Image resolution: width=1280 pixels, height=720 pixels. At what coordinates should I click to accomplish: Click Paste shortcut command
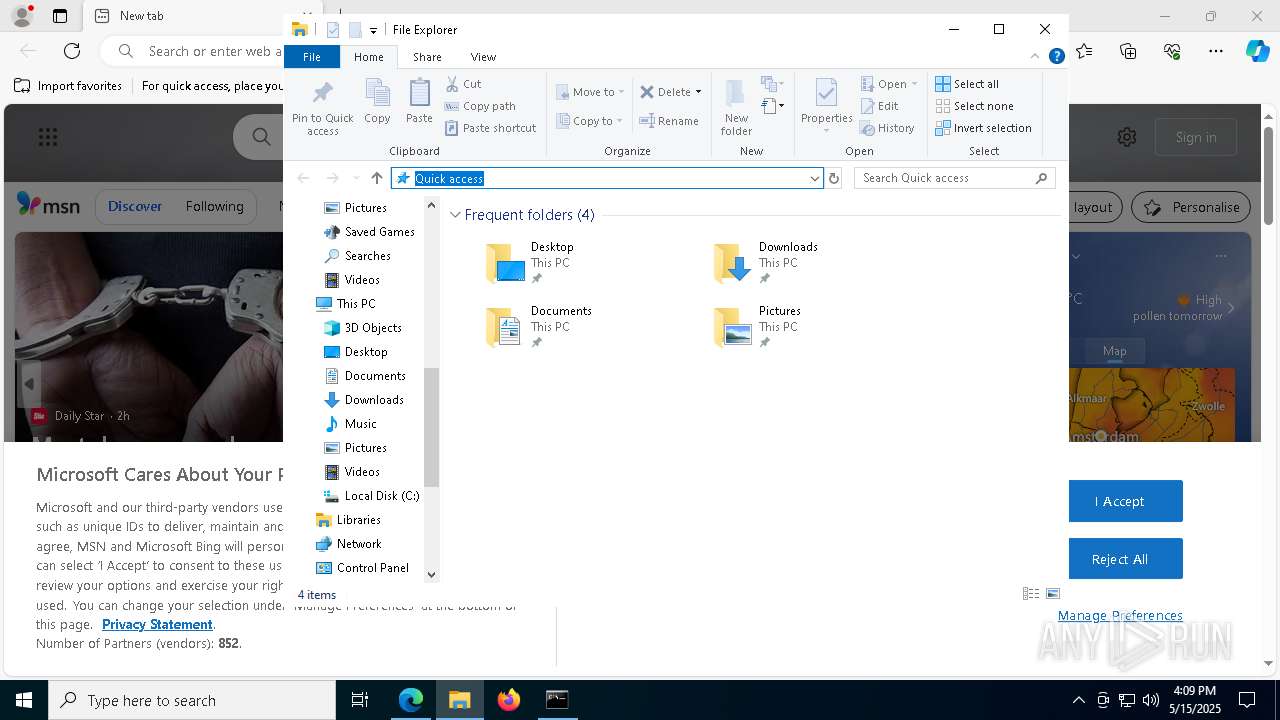(490, 128)
